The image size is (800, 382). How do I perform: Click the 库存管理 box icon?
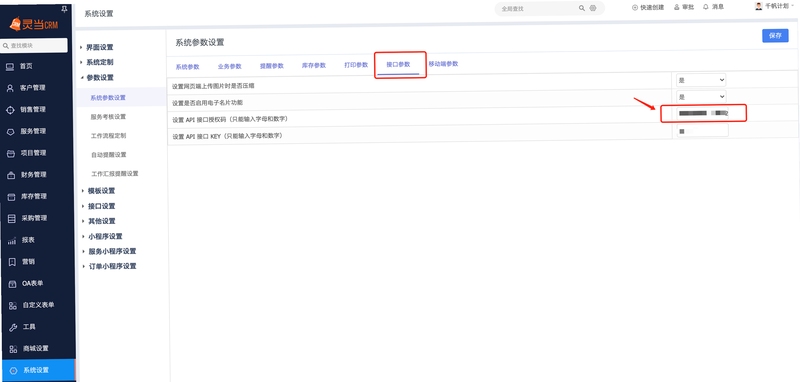click(11, 197)
